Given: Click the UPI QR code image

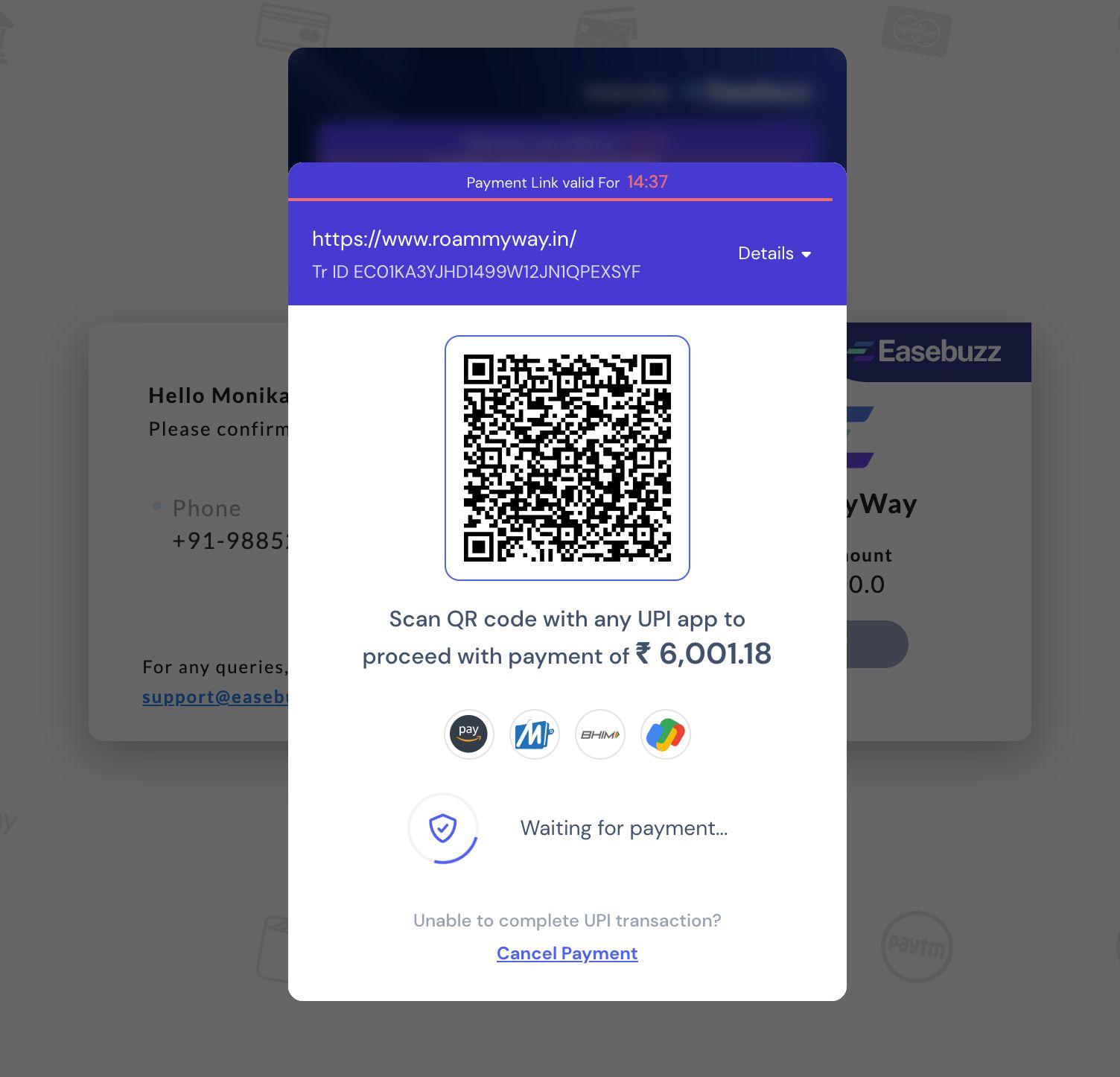Looking at the screenshot, I should 567,458.
